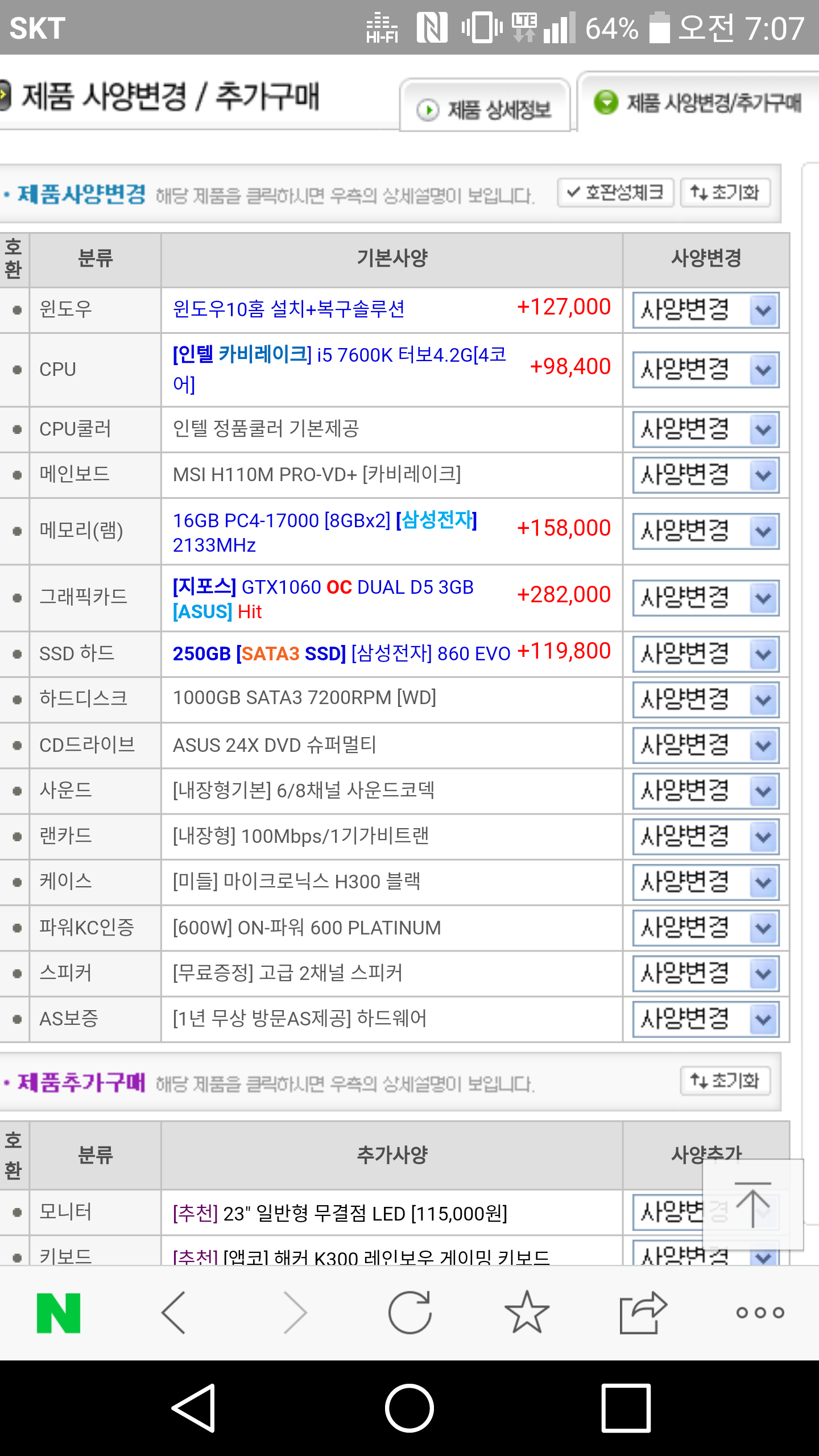Tap Android home circle button
This screenshot has height=1456, width=819.
tap(409, 1408)
